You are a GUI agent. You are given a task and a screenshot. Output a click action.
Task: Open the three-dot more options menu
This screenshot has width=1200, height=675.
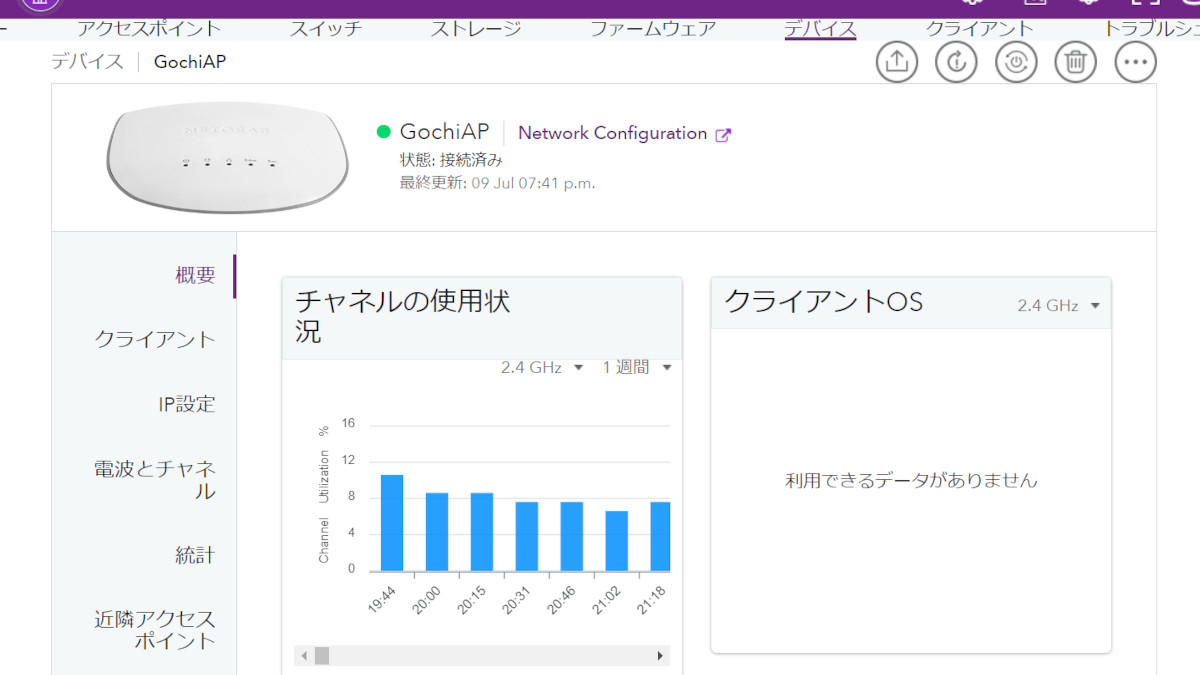(x=1135, y=62)
